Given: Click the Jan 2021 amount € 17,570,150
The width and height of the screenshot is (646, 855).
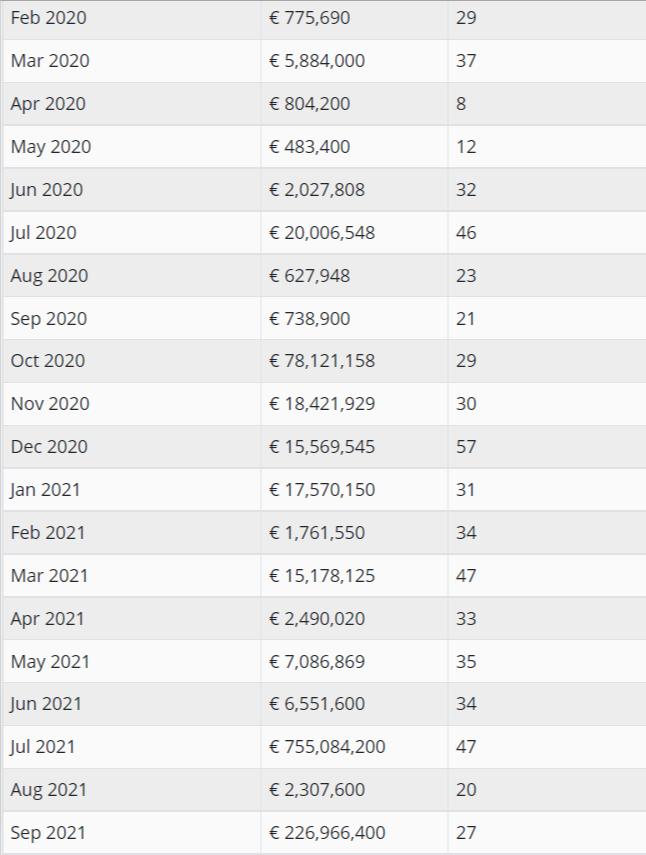Looking at the screenshot, I should (x=322, y=490).
